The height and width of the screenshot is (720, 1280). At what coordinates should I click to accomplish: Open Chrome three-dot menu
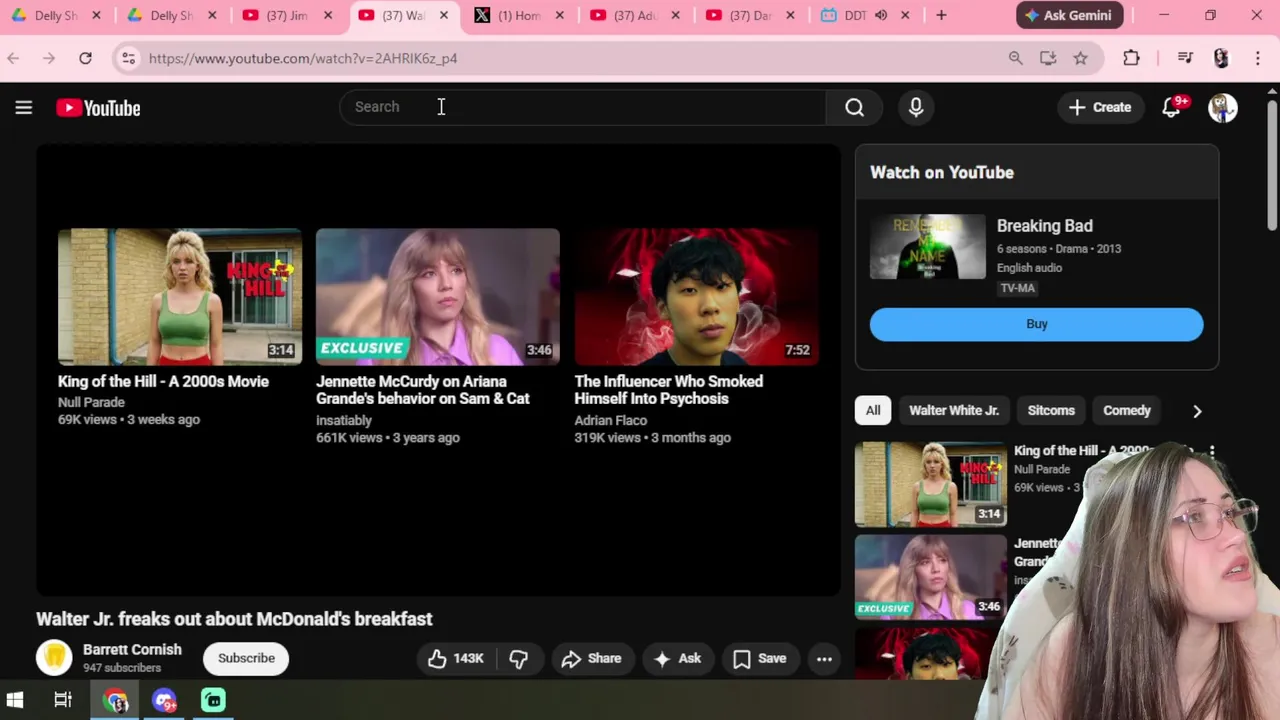(x=1258, y=58)
